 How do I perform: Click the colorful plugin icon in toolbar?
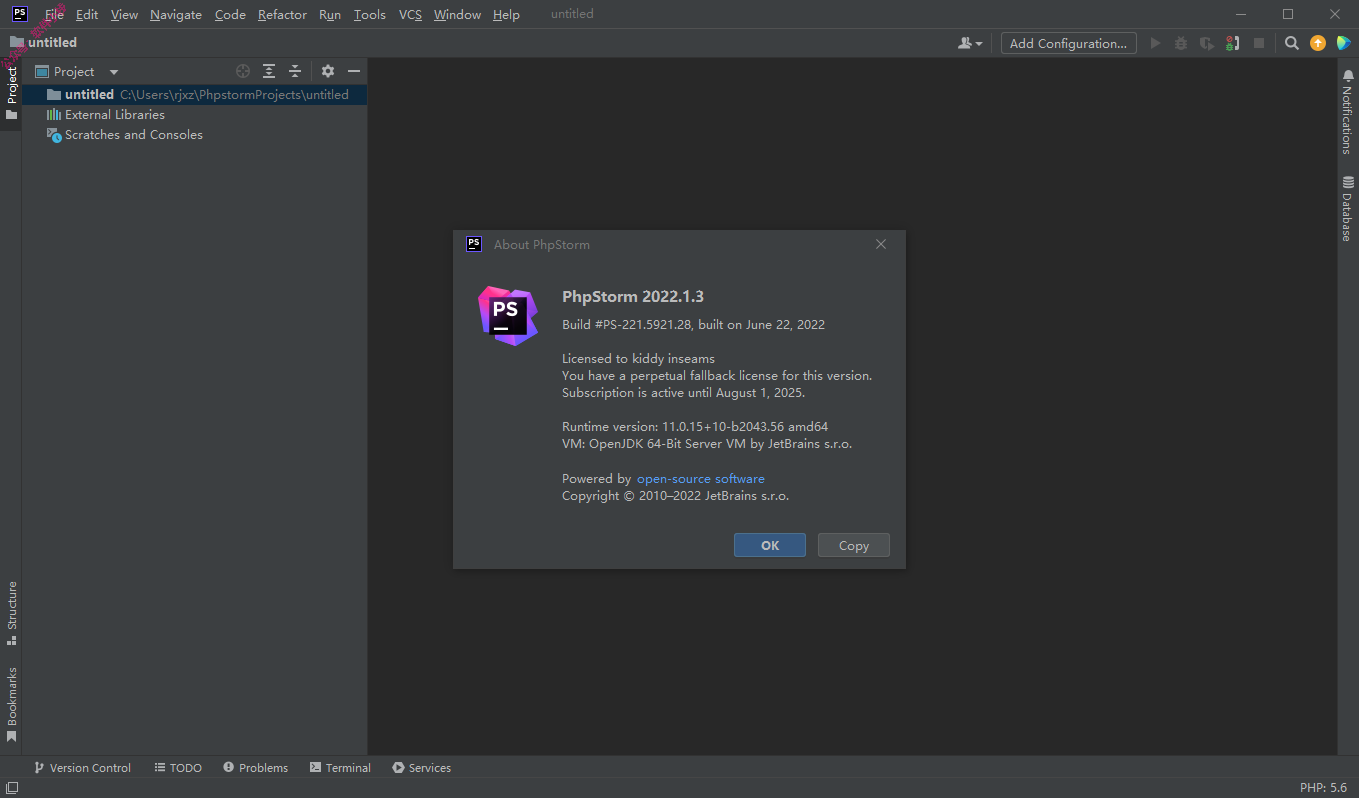pyautogui.click(x=1343, y=43)
